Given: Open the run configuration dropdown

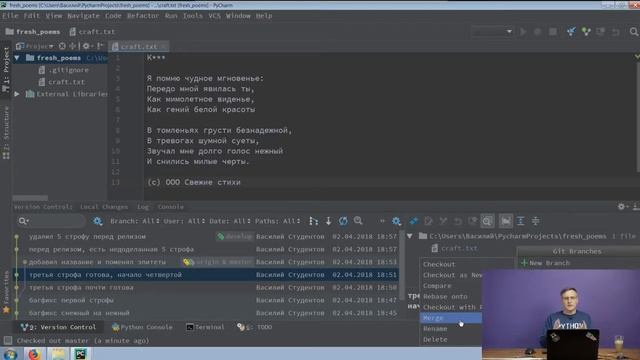Looking at the screenshot, I should point(492,31).
